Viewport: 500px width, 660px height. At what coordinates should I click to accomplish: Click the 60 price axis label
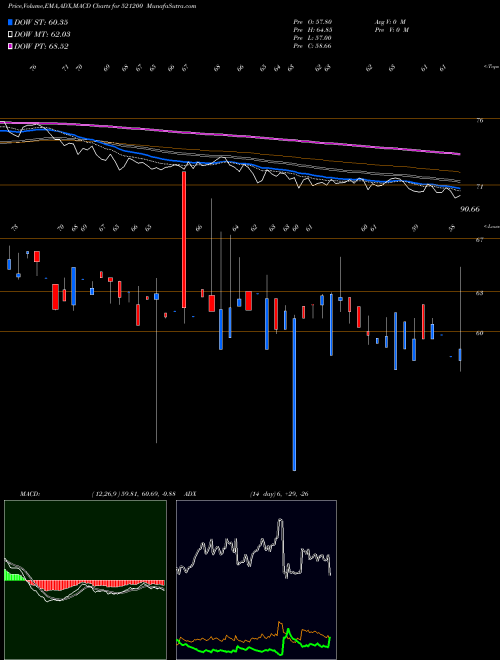coord(479,333)
